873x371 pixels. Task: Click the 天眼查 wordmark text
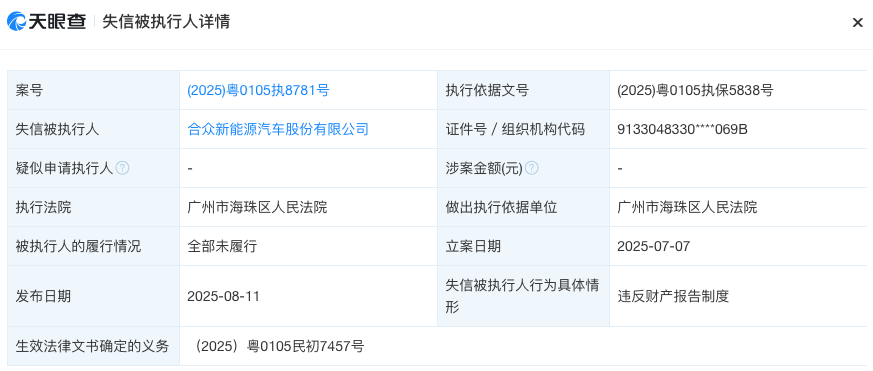coord(57,22)
